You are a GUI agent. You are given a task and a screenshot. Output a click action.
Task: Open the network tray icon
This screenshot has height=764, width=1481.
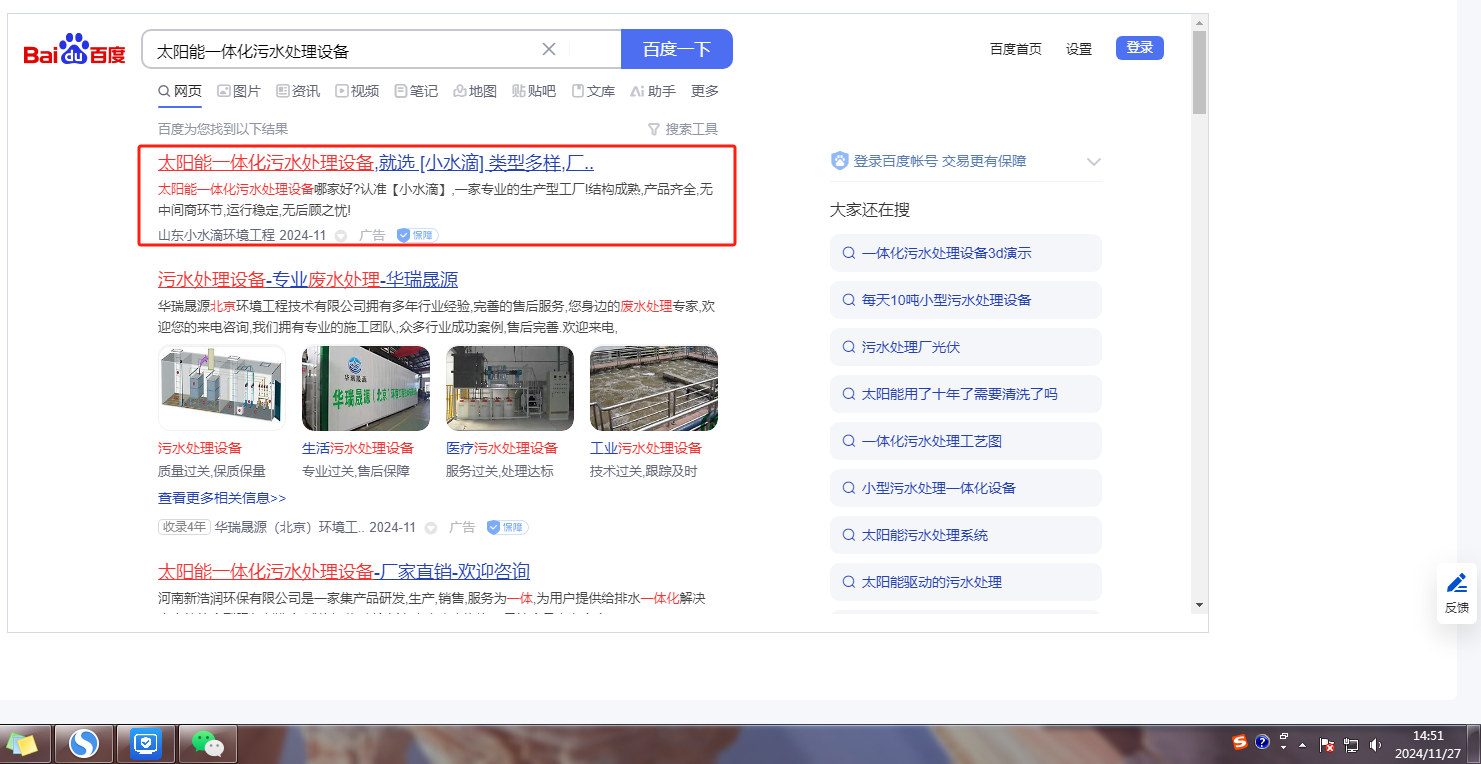coord(1351,744)
